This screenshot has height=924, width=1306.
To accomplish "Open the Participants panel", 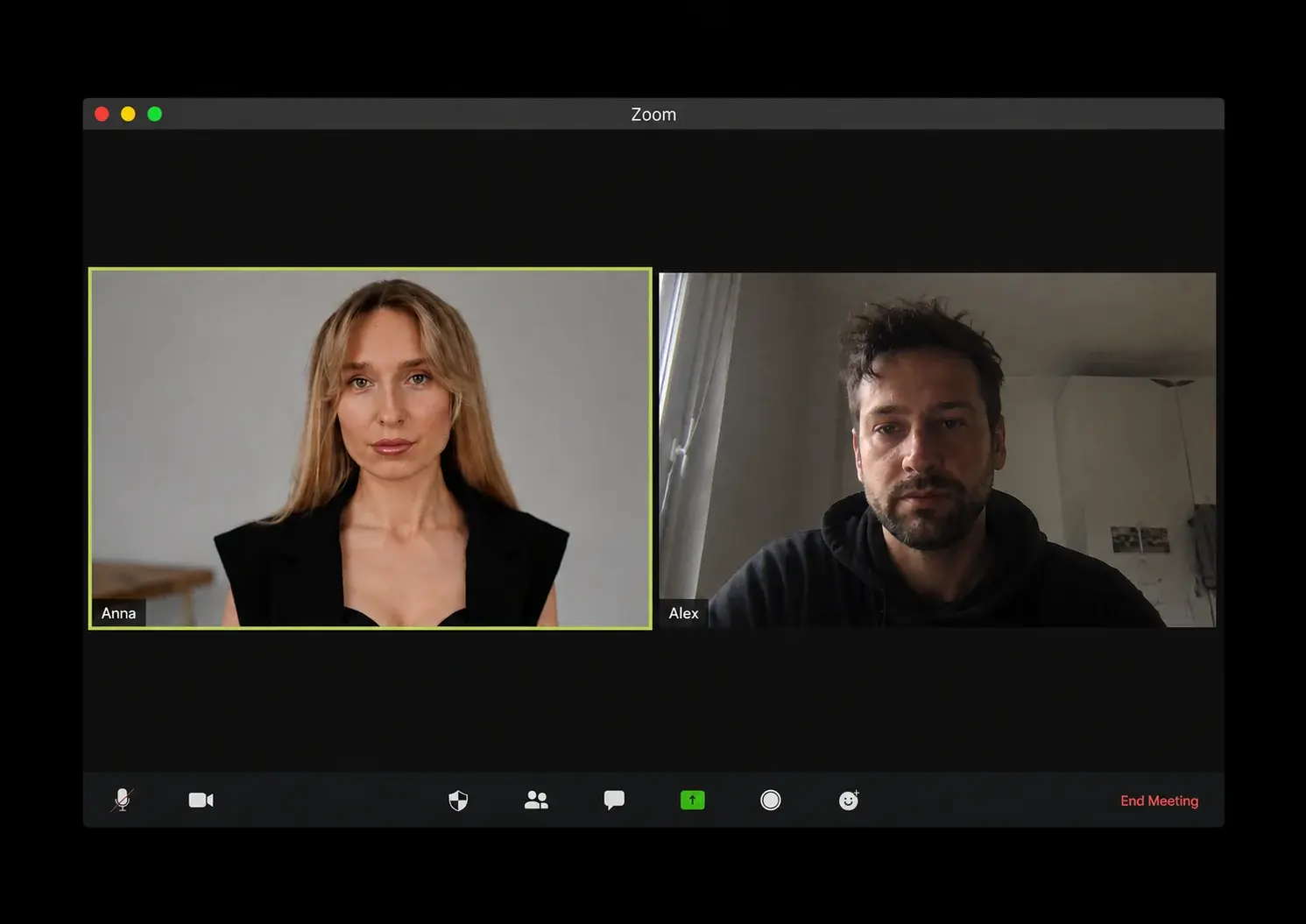I will (536, 801).
